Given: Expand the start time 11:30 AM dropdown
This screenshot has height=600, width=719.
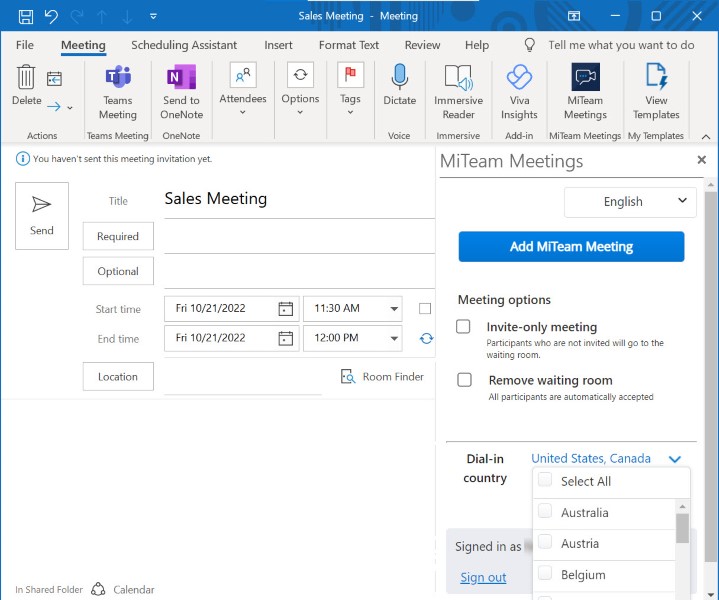Looking at the screenshot, I should [395, 309].
